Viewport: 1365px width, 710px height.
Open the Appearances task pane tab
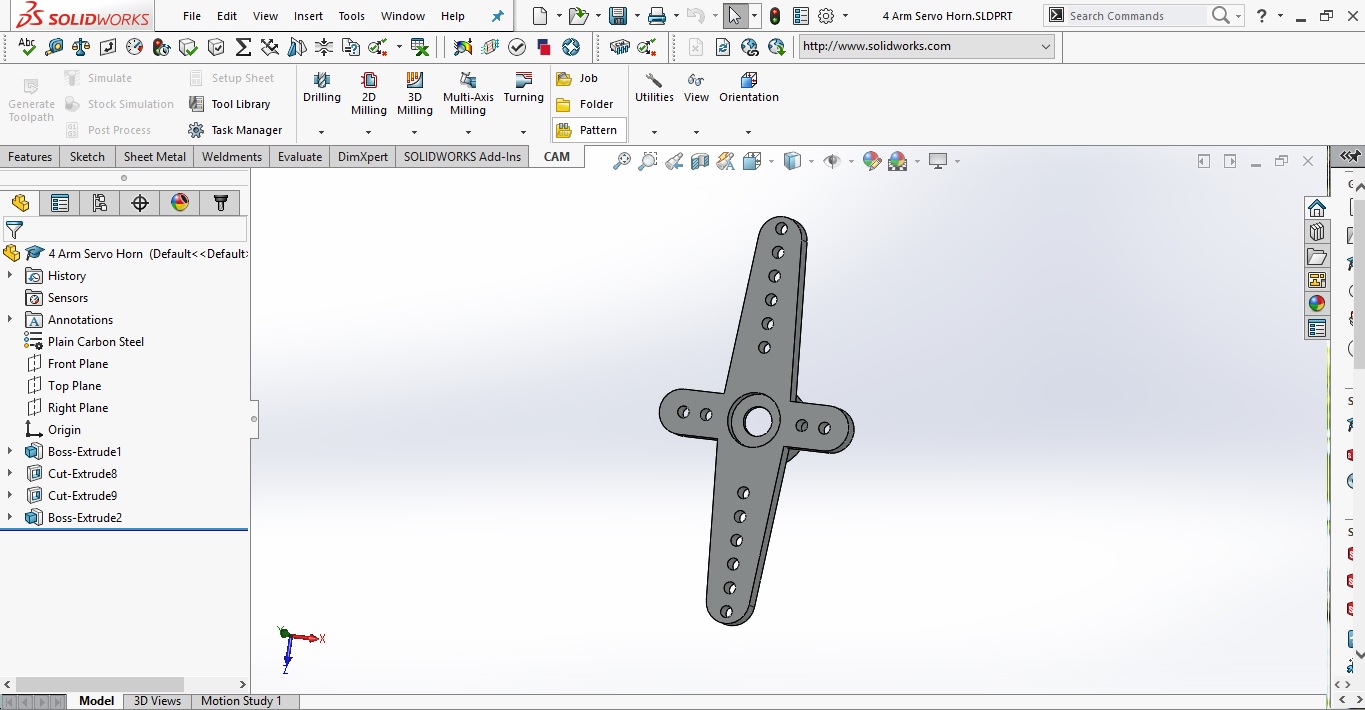click(x=1317, y=304)
